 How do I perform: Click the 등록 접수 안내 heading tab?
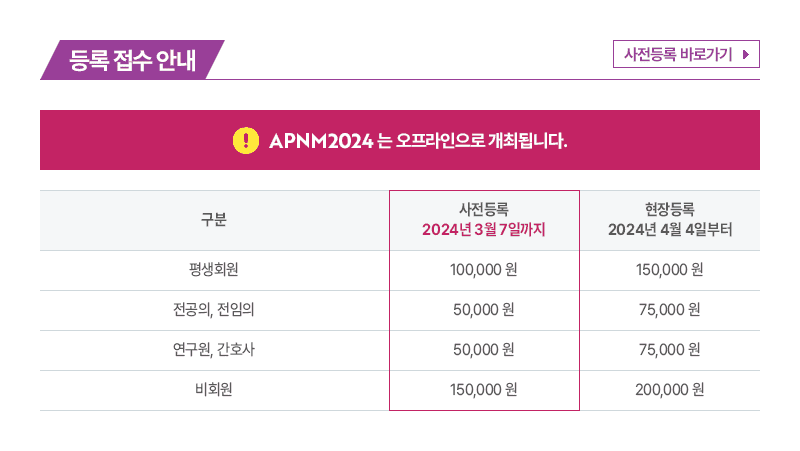(132, 60)
